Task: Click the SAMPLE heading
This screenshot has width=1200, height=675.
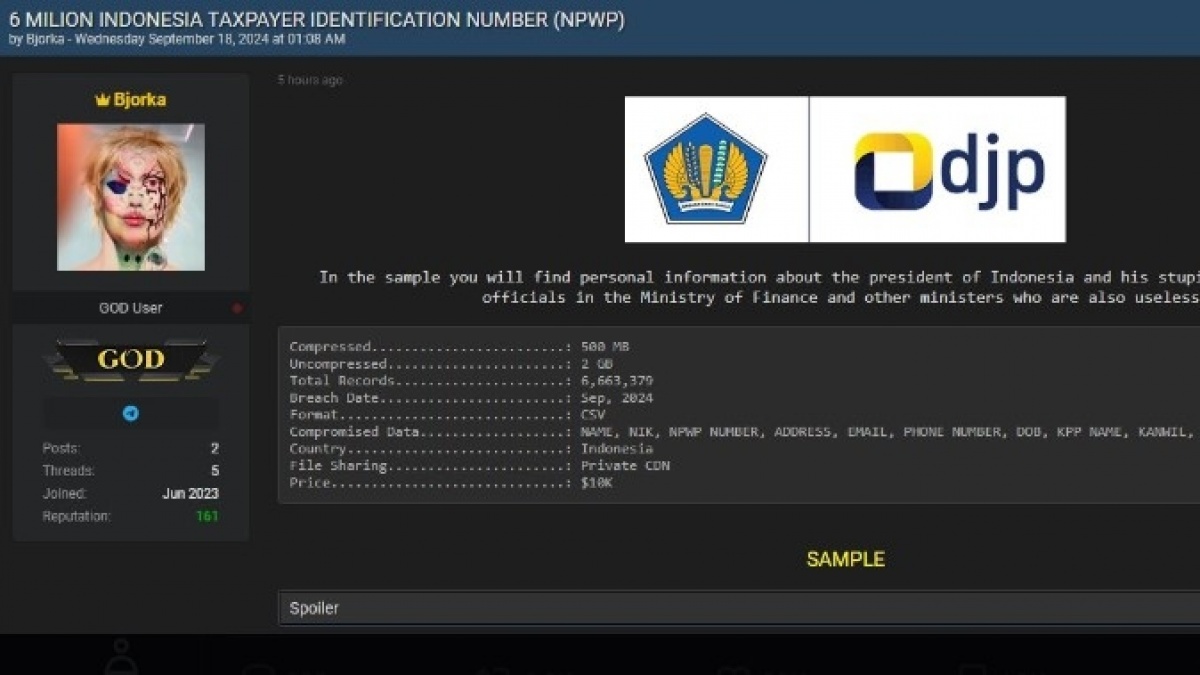Action: click(x=846, y=559)
